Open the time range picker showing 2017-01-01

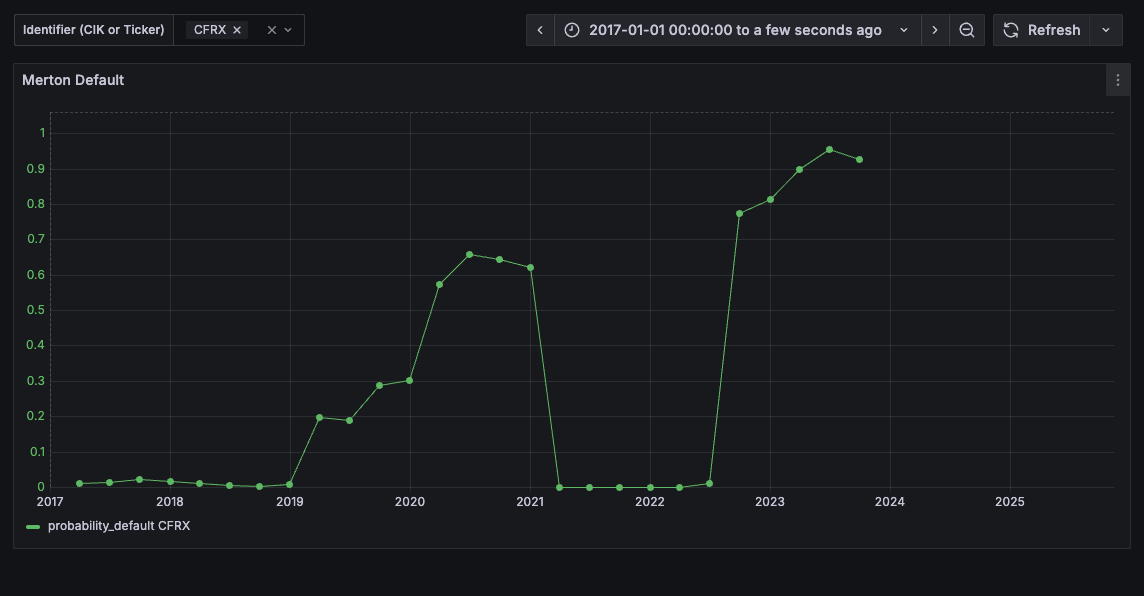735,30
